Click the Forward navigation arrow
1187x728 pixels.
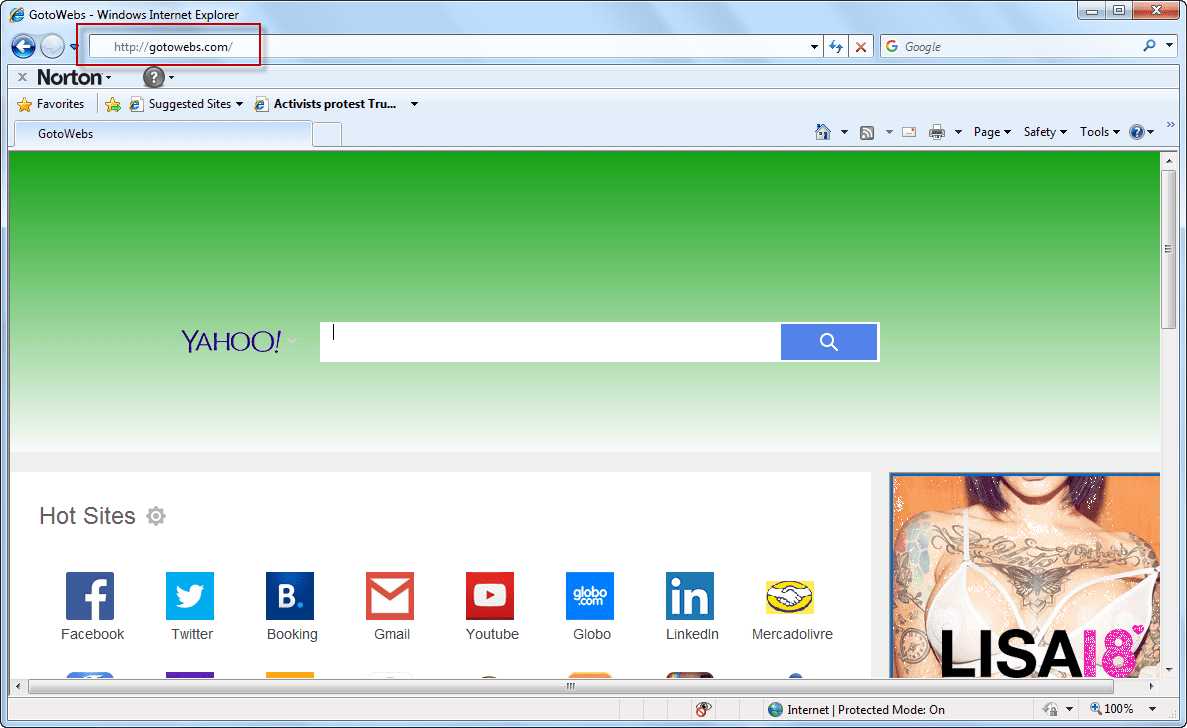click(52, 47)
